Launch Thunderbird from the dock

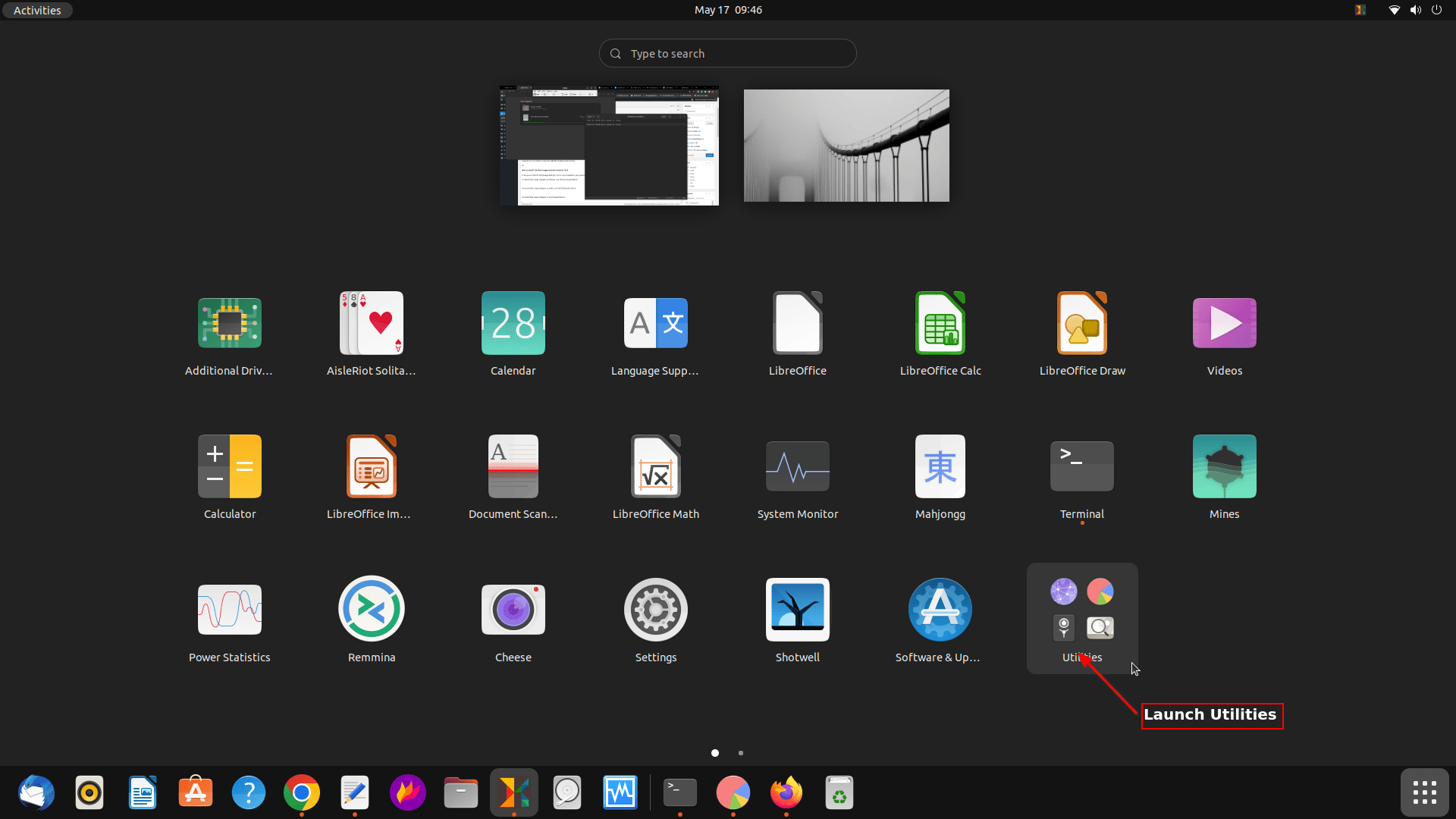[x=36, y=792]
